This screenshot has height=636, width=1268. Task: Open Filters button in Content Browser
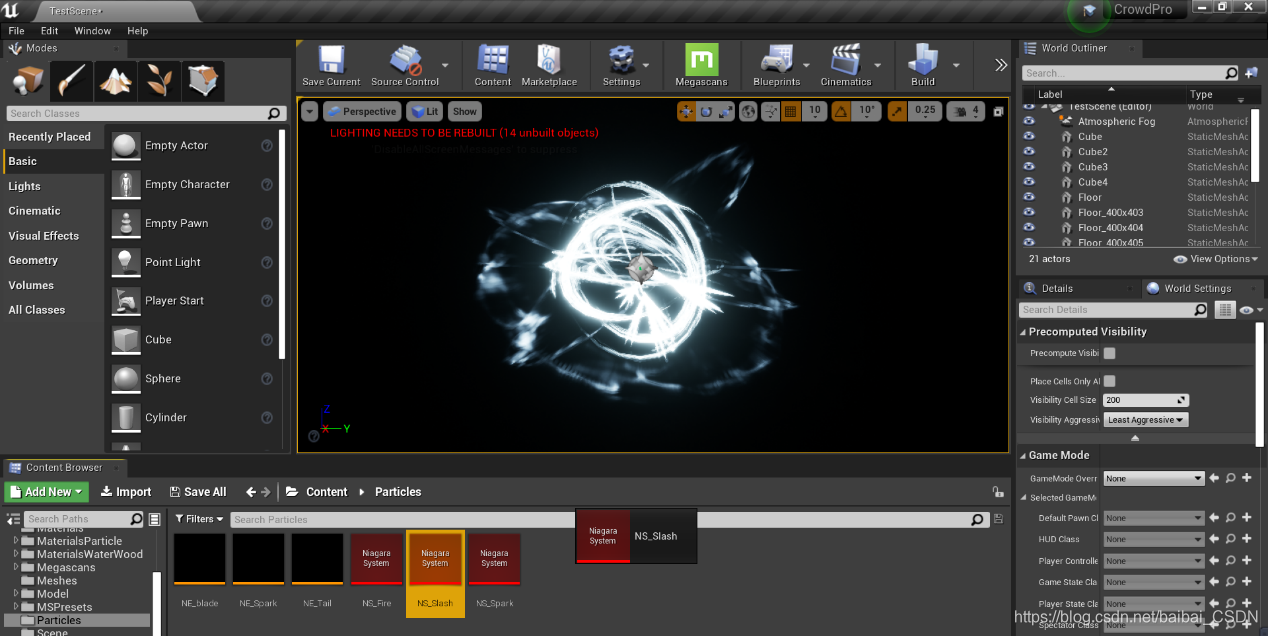coord(199,519)
